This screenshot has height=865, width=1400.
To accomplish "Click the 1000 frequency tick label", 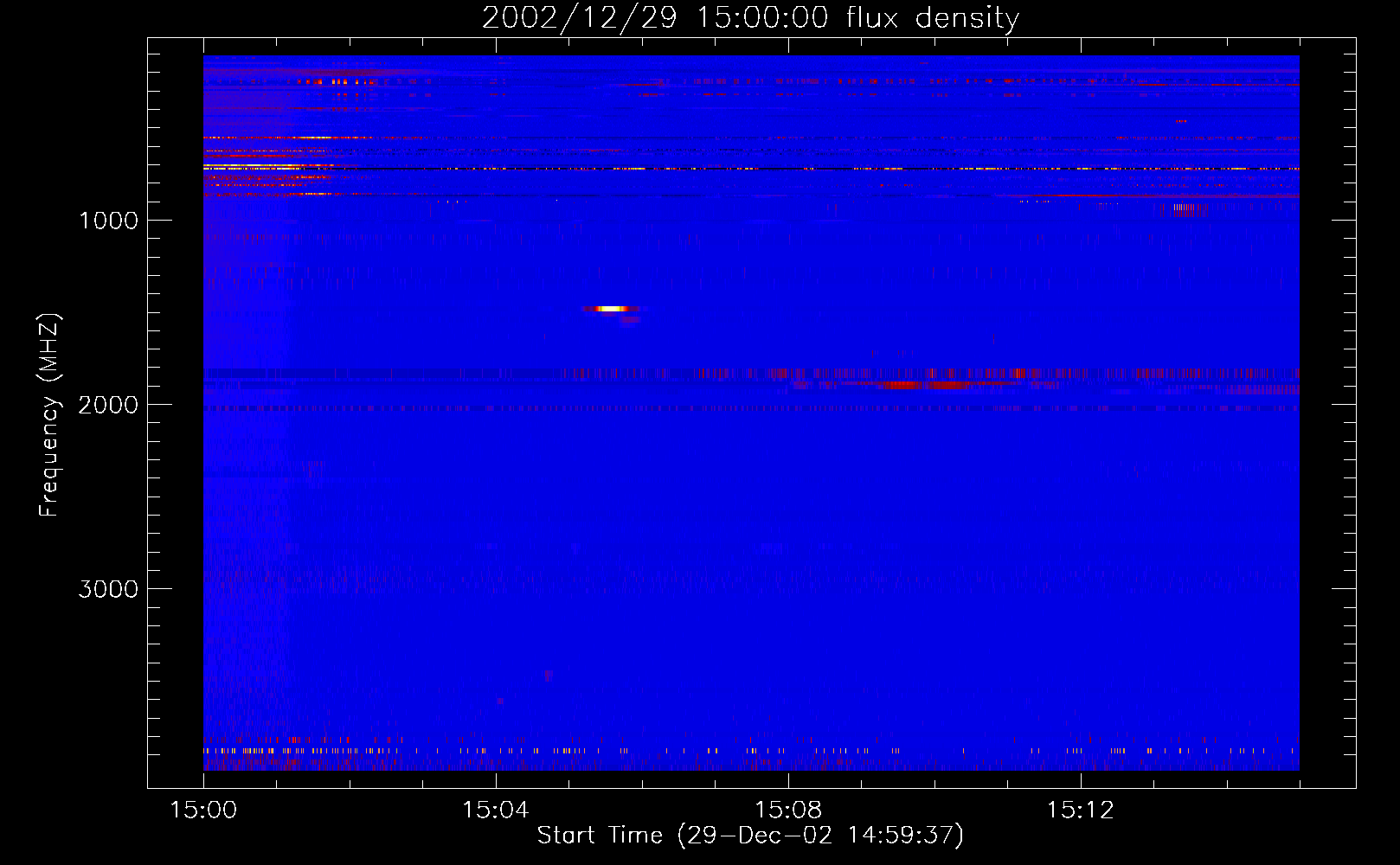I will pyautogui.click(x=108, y=221).
